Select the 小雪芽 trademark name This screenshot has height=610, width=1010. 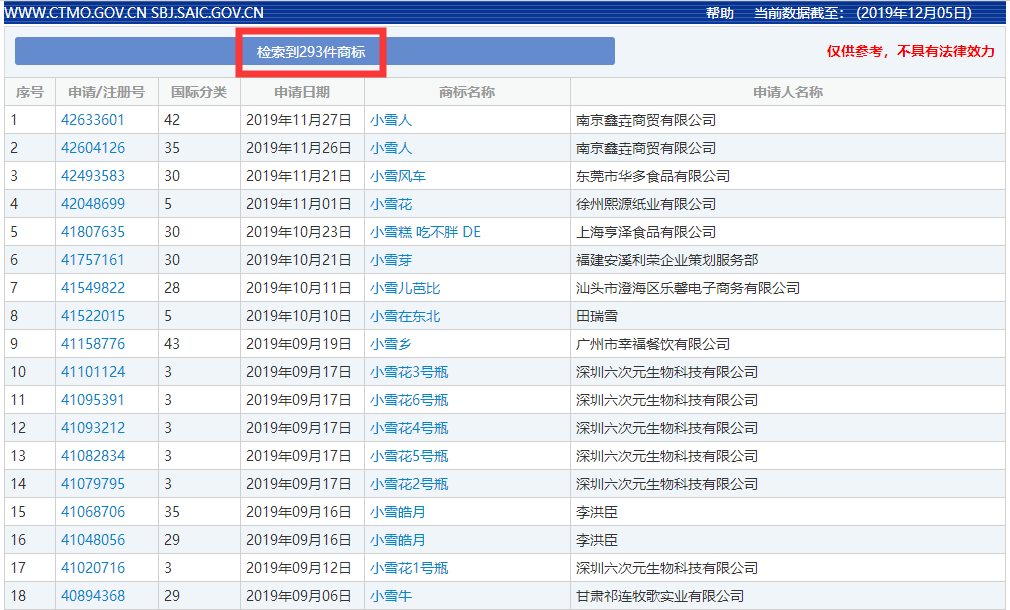pyautogui.click(x=390, y=260)
